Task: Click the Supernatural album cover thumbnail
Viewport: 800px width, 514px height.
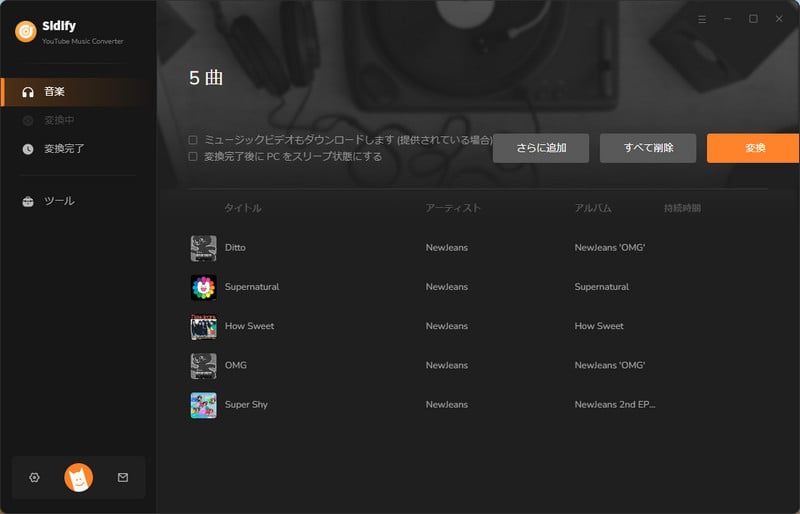Action: (204, 287)
